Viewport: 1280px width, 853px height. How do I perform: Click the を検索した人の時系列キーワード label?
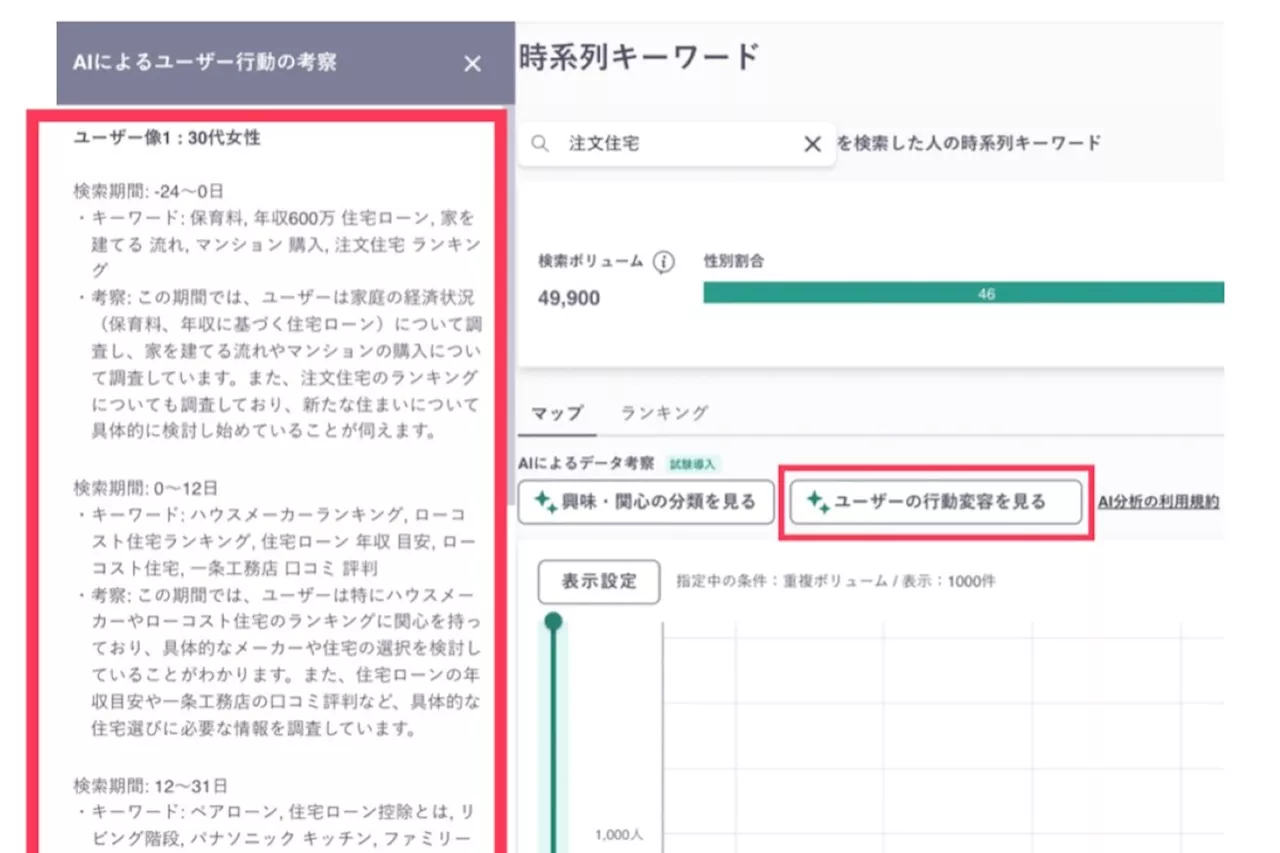click(969, 143)
